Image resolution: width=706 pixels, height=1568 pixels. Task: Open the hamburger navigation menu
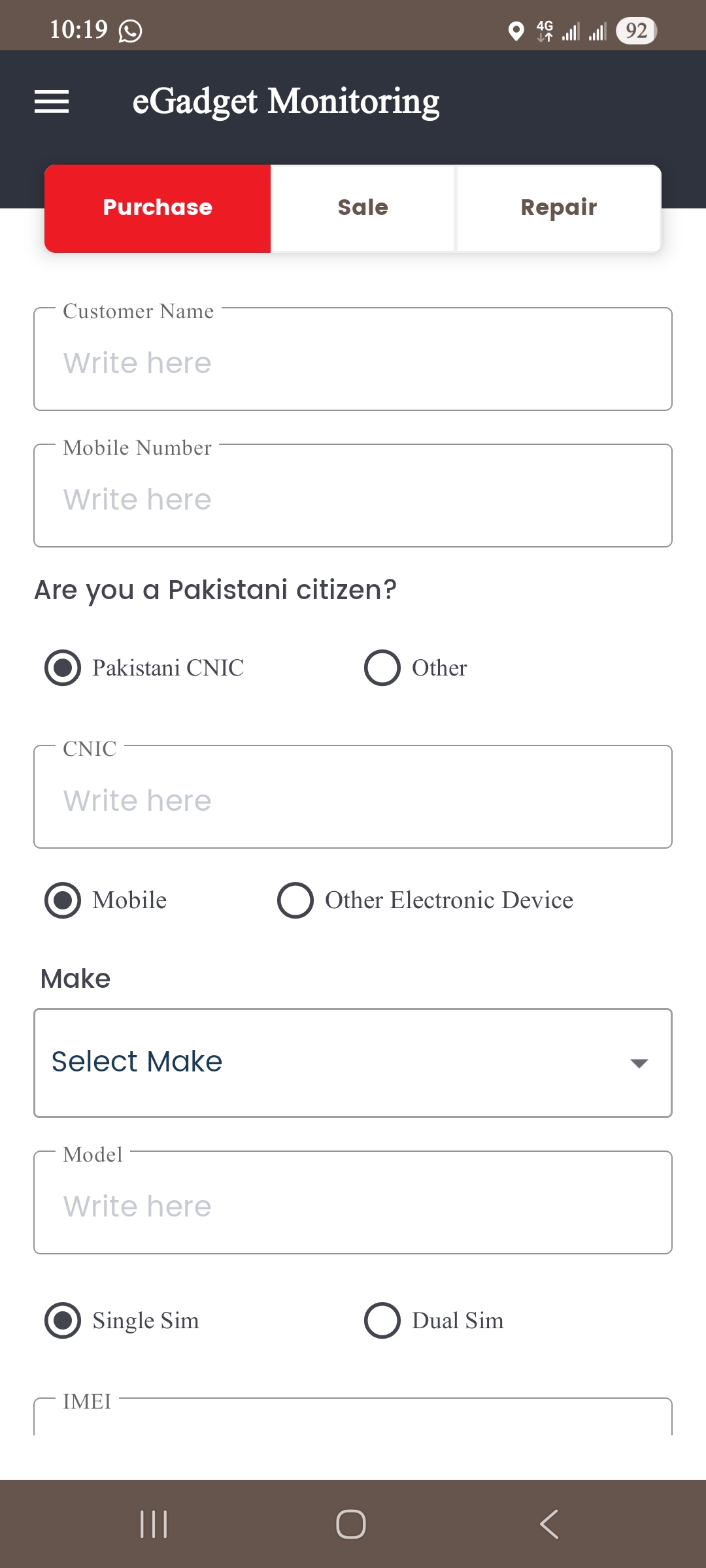(x=52, y=102)
